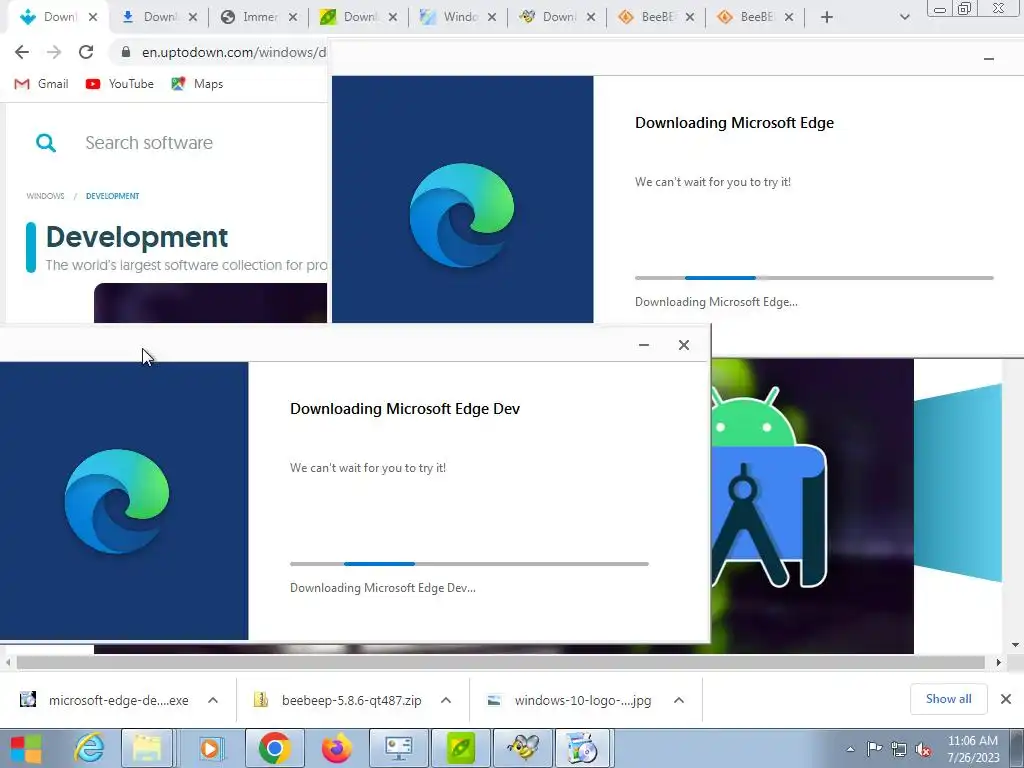Screen dimensions: 1024x768
Task: Close the Windo tab
Action: (492, 17)
